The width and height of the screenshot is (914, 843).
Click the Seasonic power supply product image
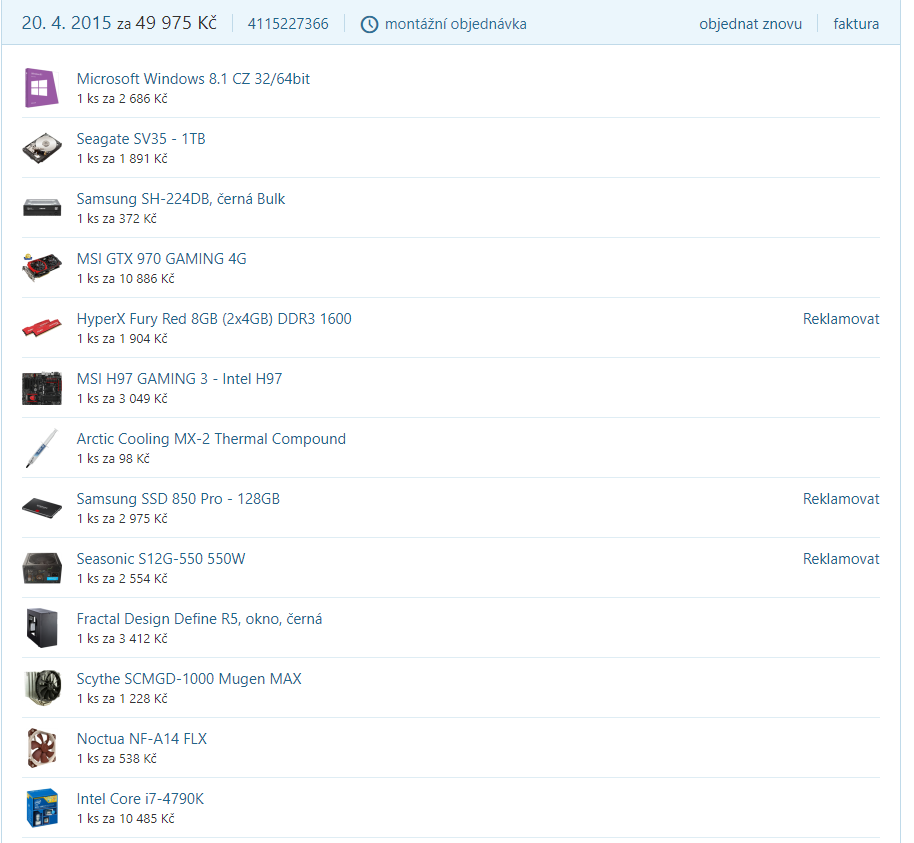tap(42, 568)
